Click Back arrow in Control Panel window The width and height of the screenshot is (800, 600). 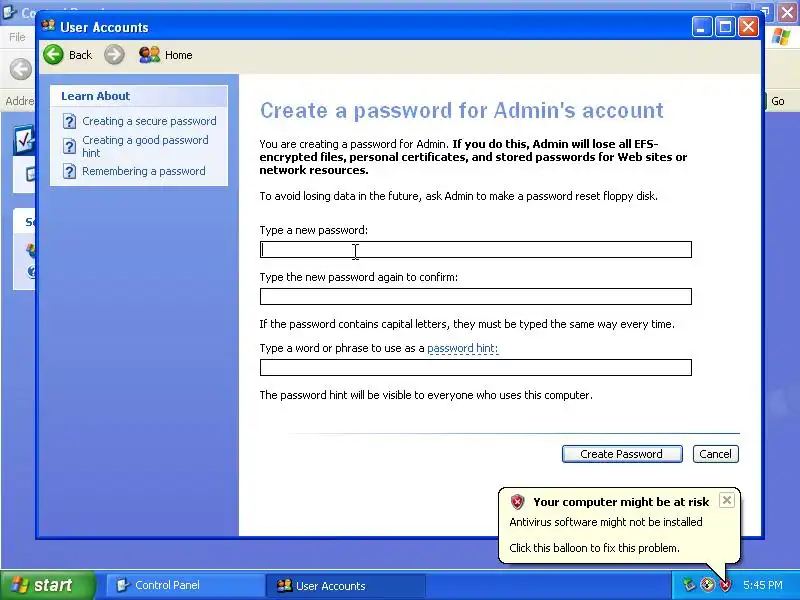[20, 69]
